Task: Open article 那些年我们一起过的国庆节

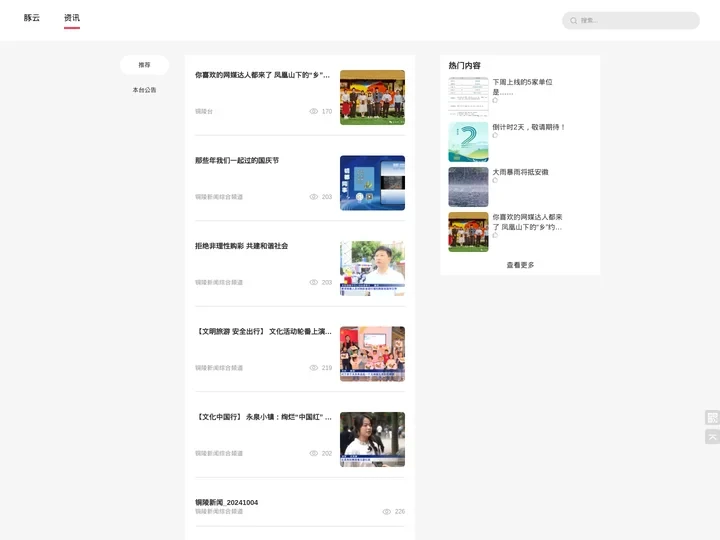Action: coord(237,160)
